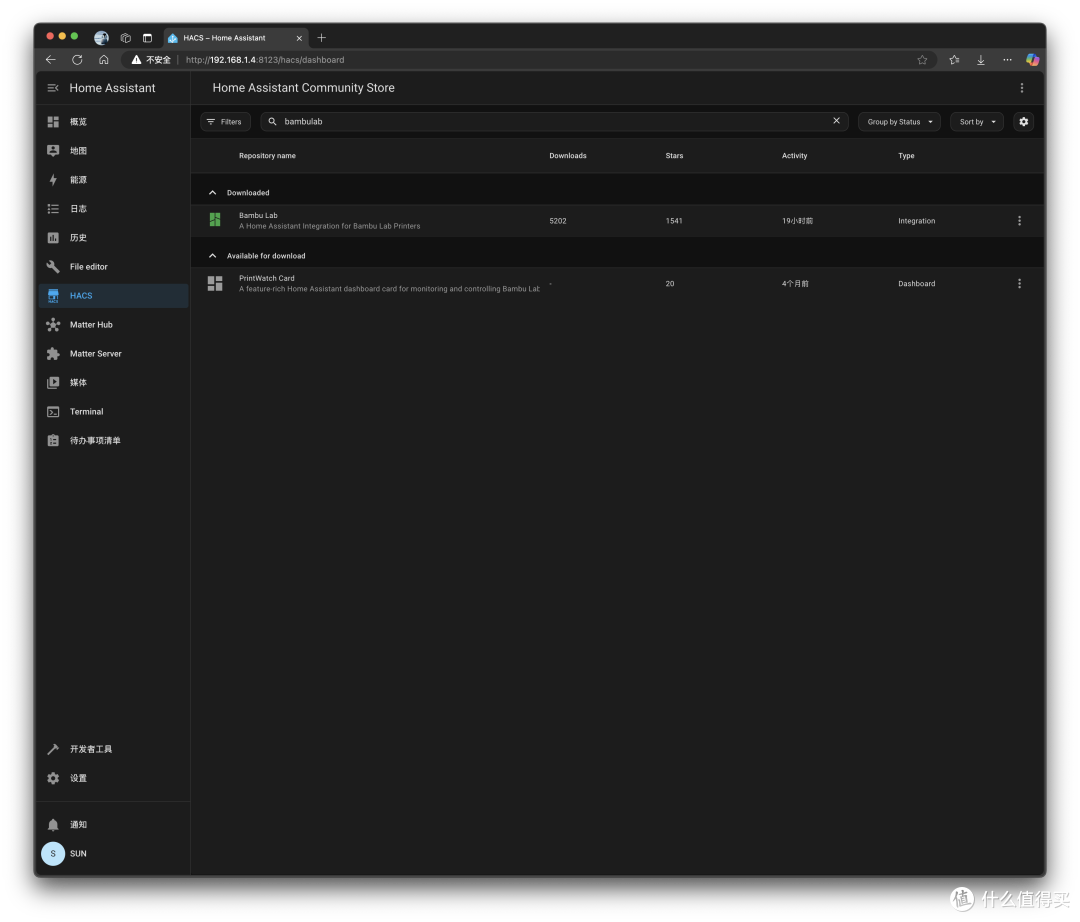Clear the bambulab search text

pyautogui.click(x=836, y=121)
